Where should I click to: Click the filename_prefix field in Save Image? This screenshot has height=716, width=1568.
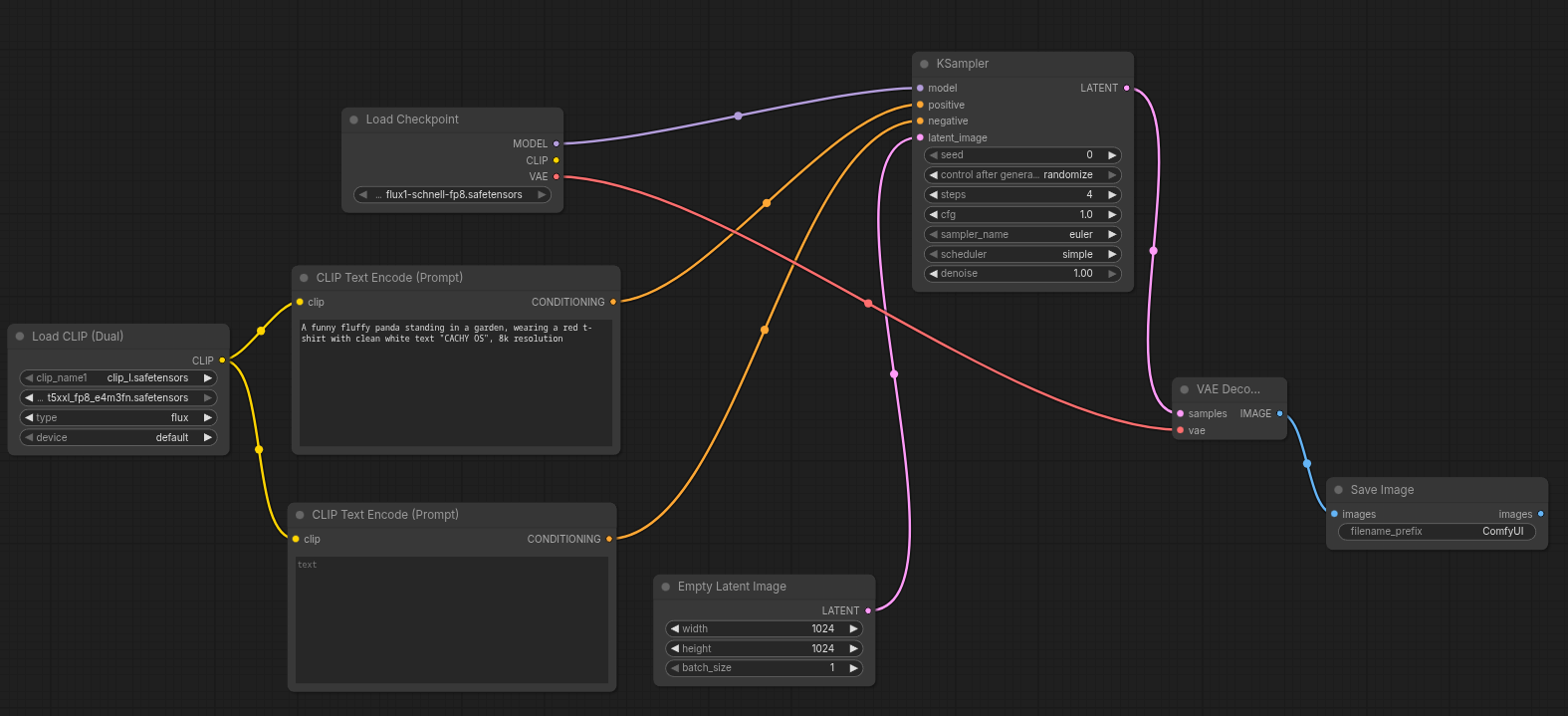tap(1437, 531)
